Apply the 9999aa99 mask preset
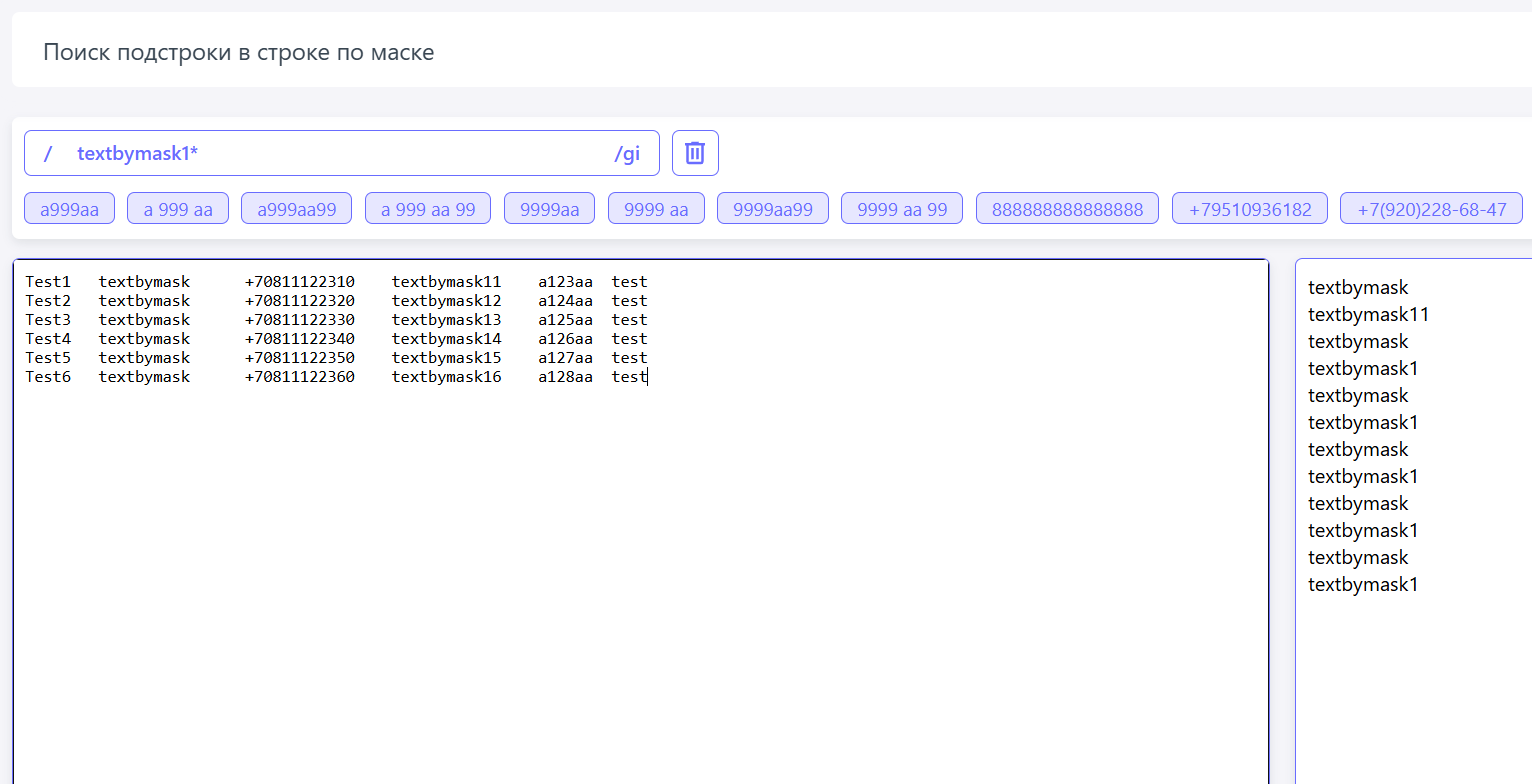The height and width of the screenshot is (784, 1532). (x=773, y=209)
